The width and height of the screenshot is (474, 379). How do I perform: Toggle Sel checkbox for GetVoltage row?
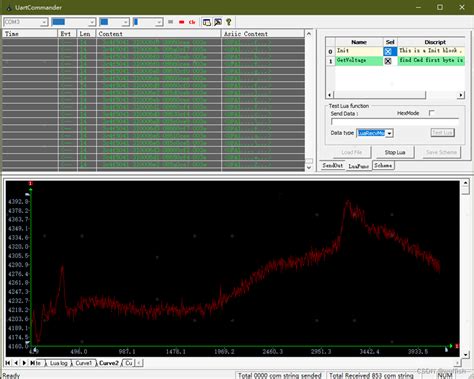[x=388, y=61]
